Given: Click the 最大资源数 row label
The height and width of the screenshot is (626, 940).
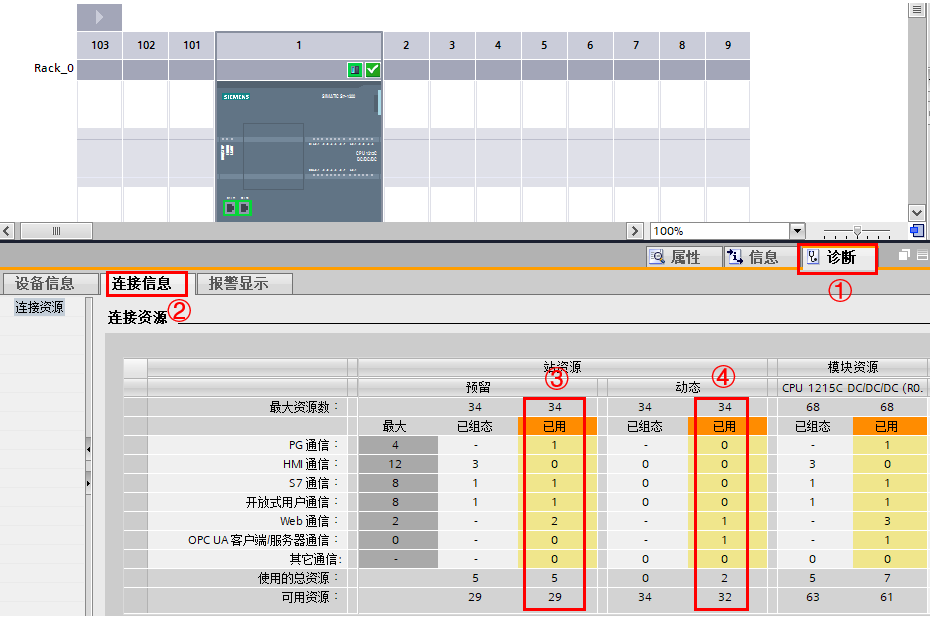Looking at the screenshot, I should (303, 407).
